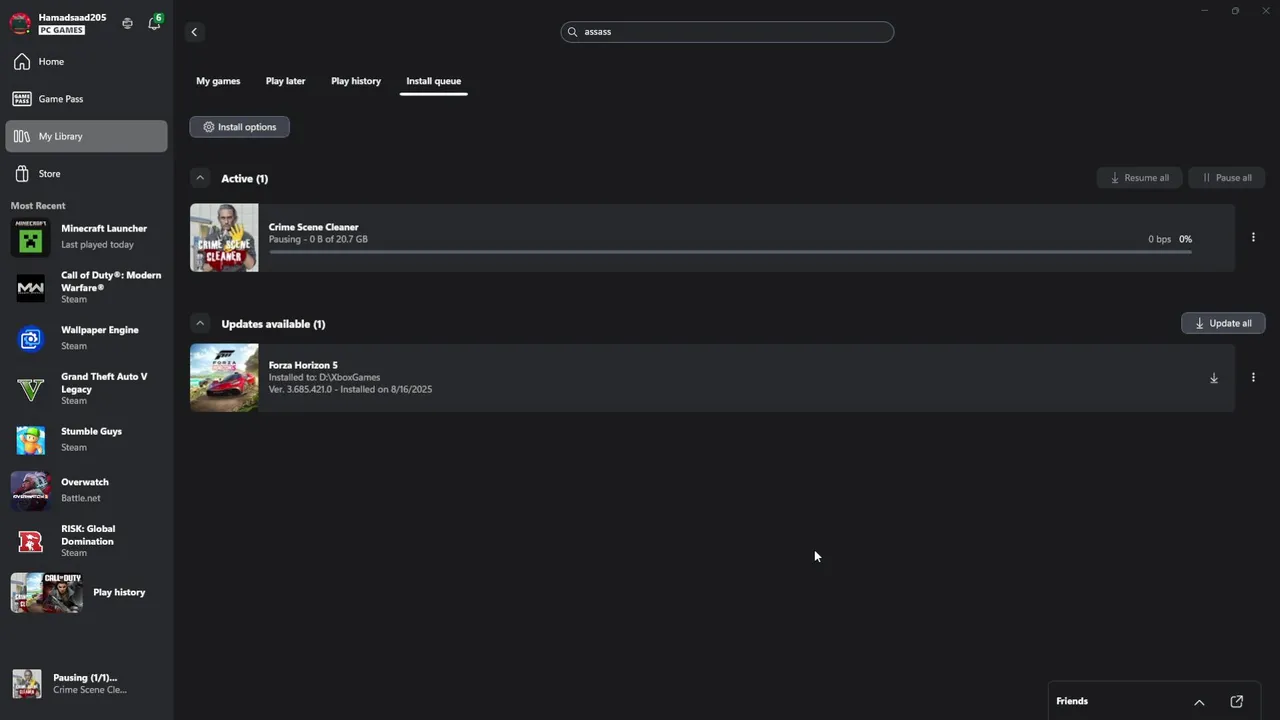This screenshot has width=1280, height=720.
Task: Open the Store from the sidebar
Action: tap(50, 174)
